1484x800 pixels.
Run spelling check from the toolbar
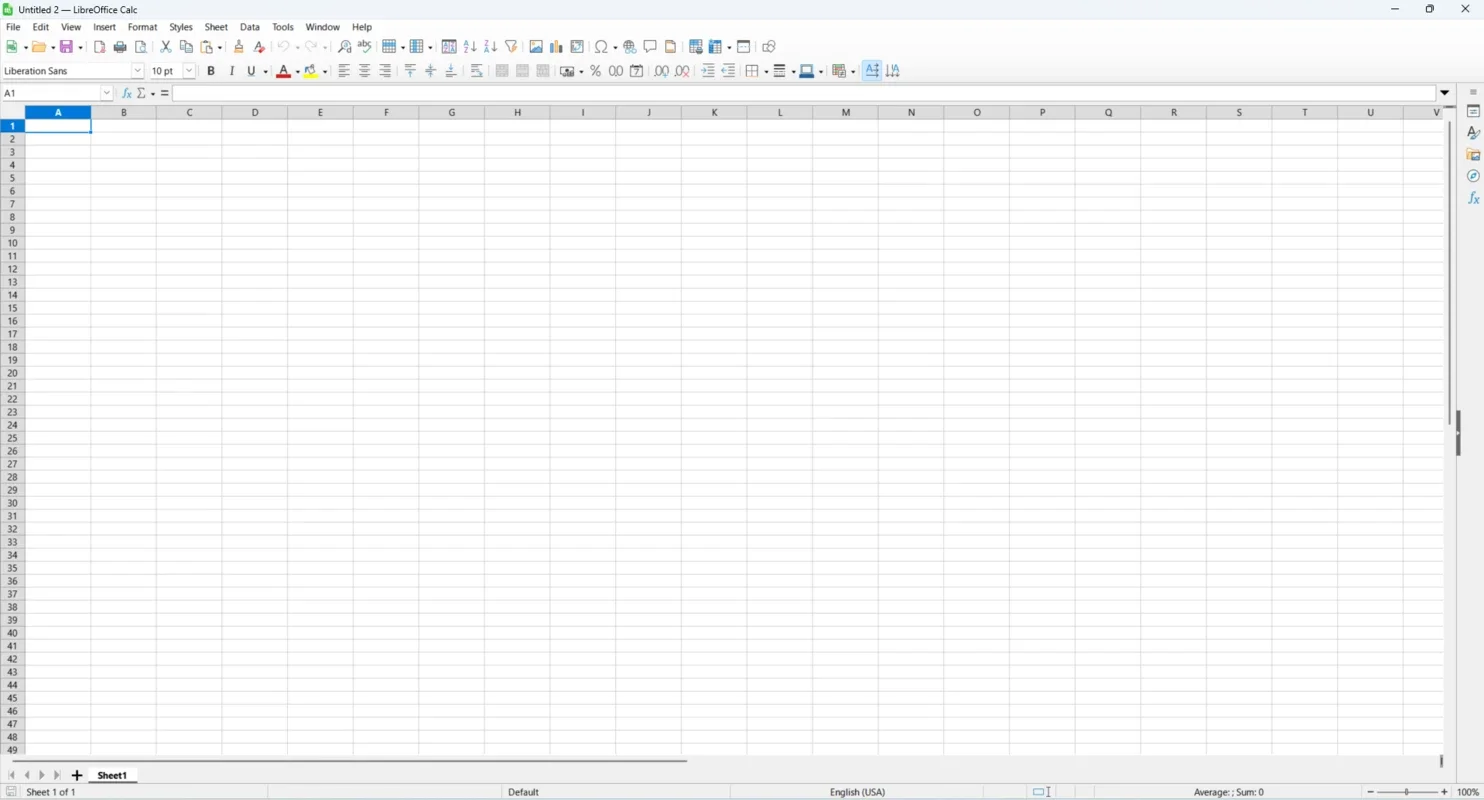coord(364,46)
